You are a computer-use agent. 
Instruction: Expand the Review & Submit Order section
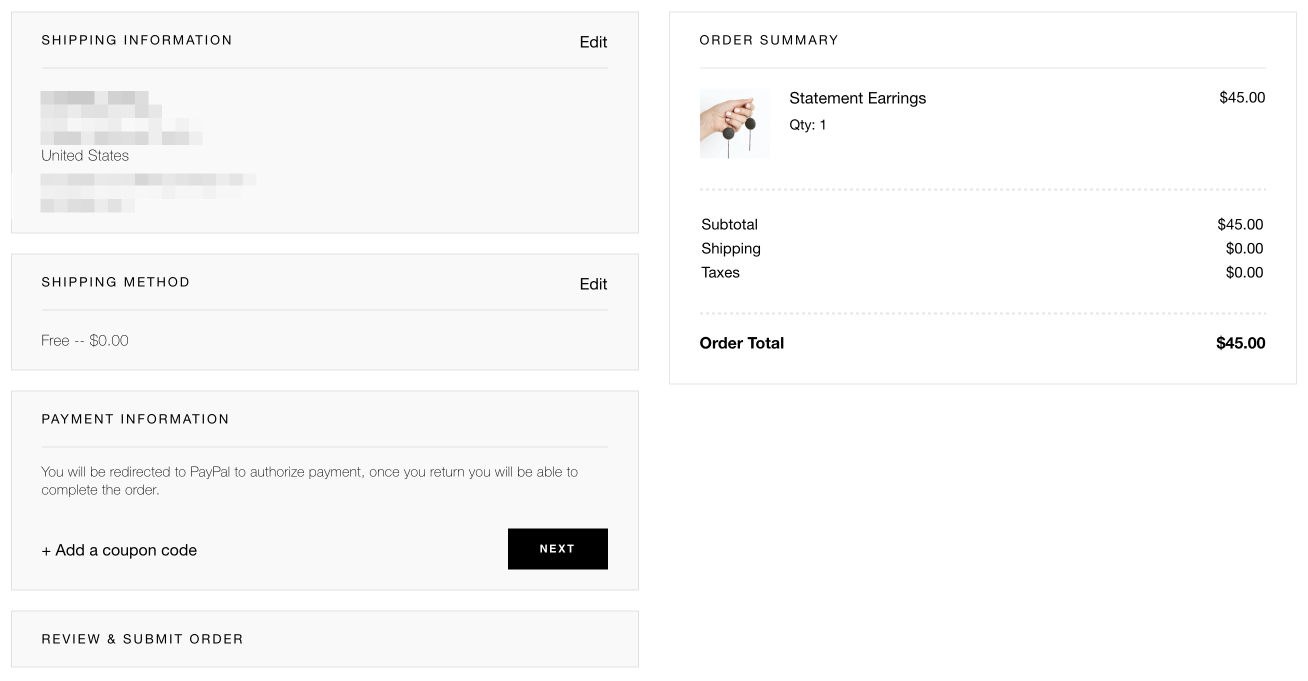142,639
